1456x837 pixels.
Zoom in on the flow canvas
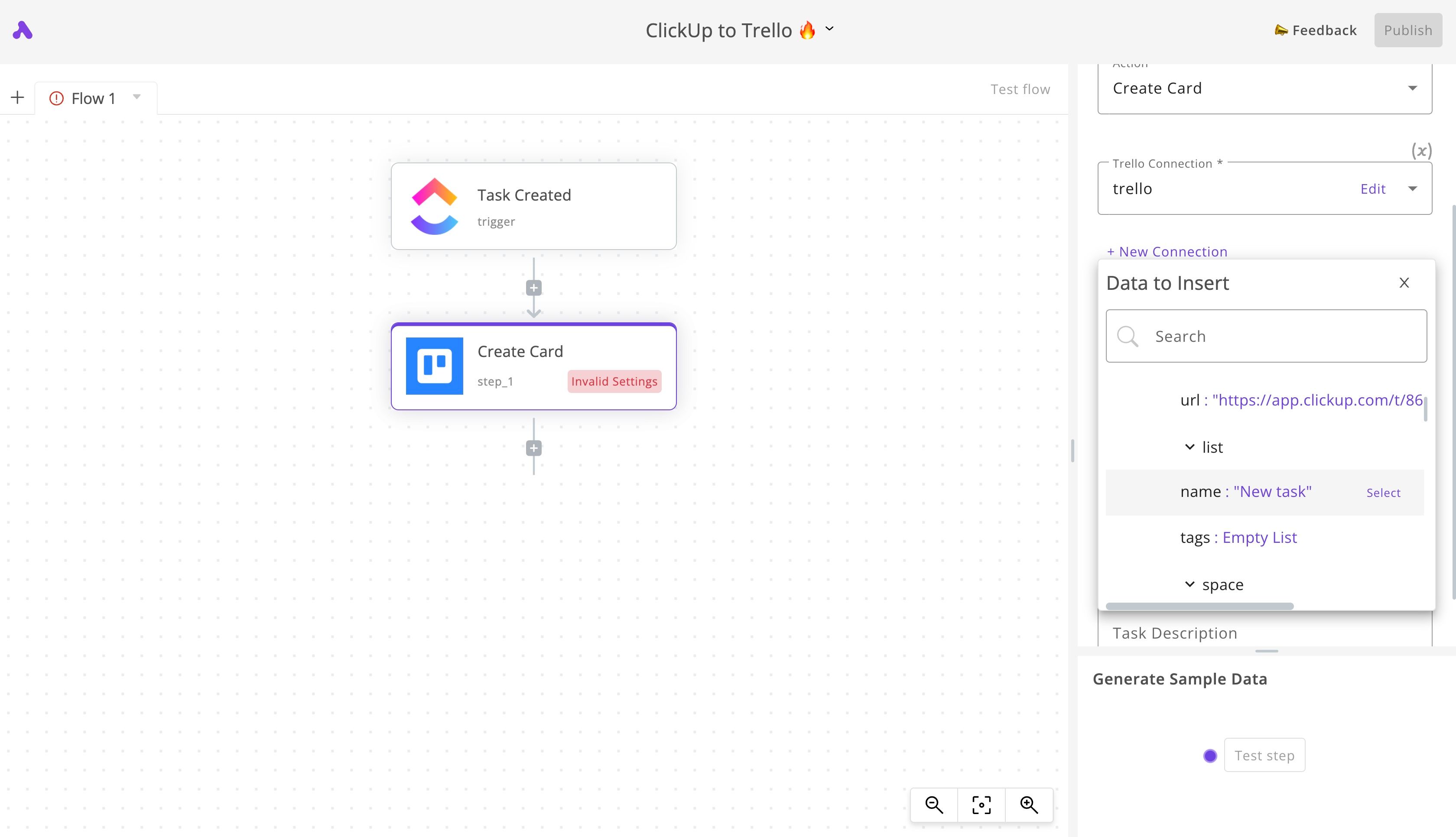(1029, 805)
